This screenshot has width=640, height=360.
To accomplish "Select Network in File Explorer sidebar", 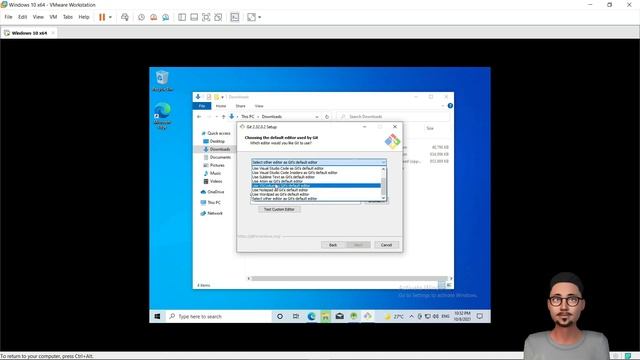I will point(211,213).
